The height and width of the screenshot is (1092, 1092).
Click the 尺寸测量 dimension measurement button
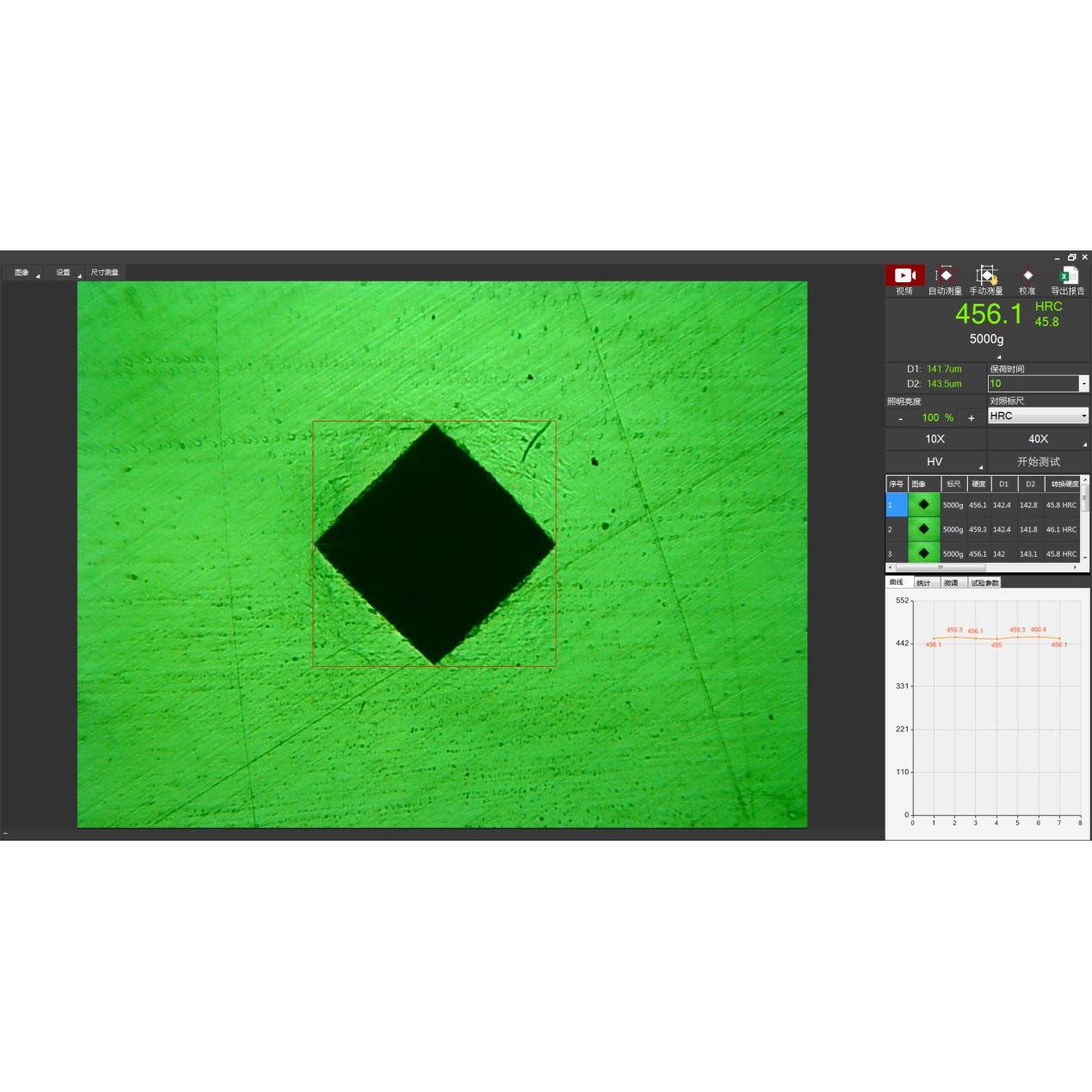pyautogui.click(x=105, y=273)
